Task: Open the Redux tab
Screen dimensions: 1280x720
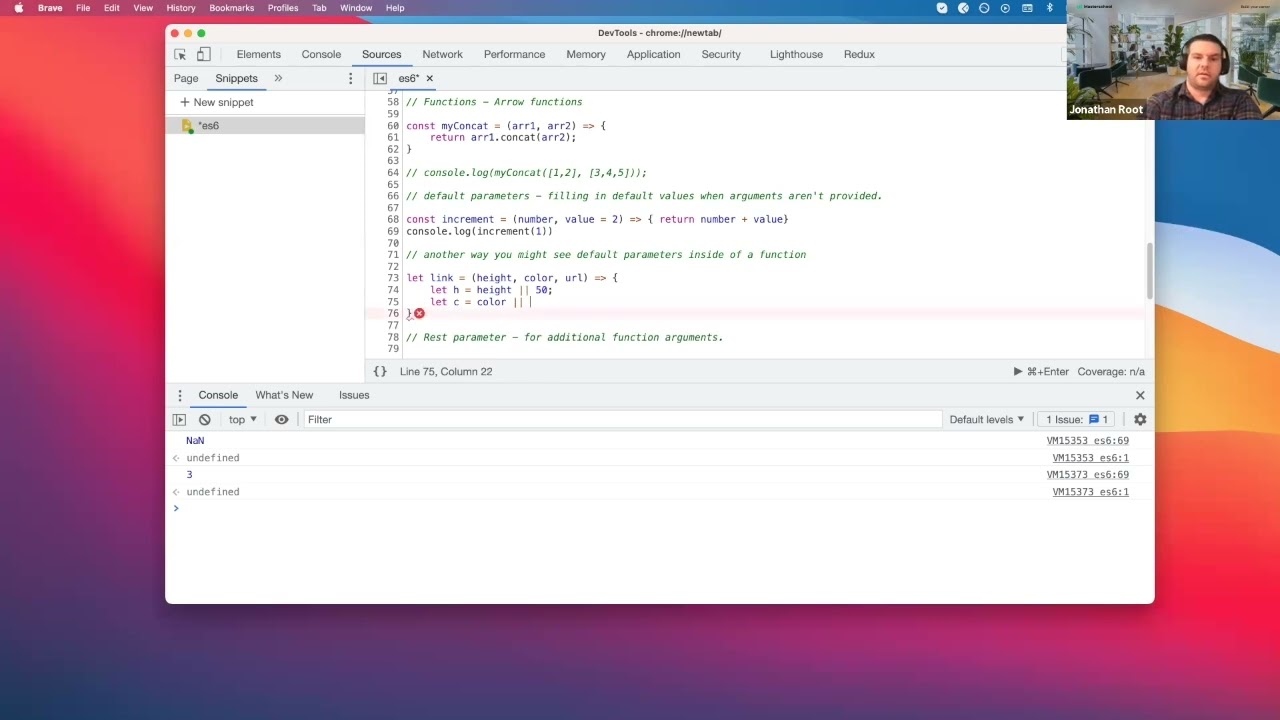Action: [x=859, y=54]
